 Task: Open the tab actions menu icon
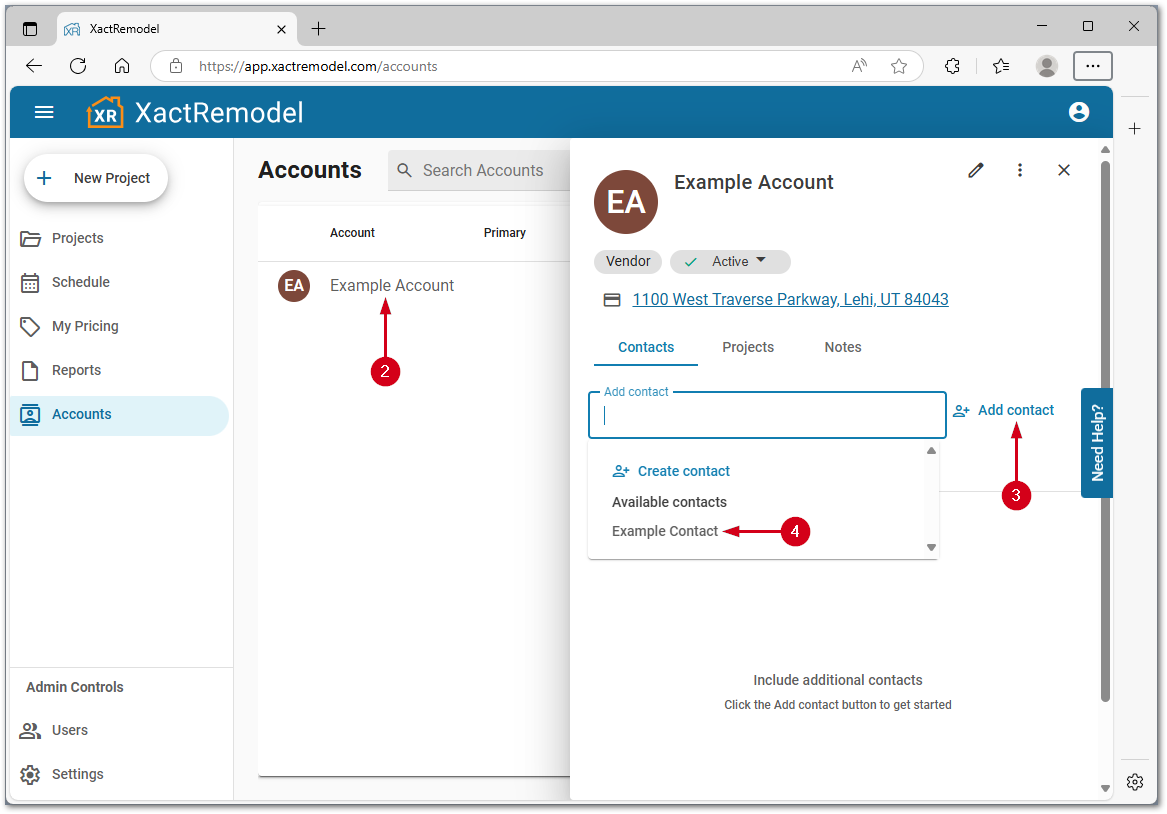(30, 29)
